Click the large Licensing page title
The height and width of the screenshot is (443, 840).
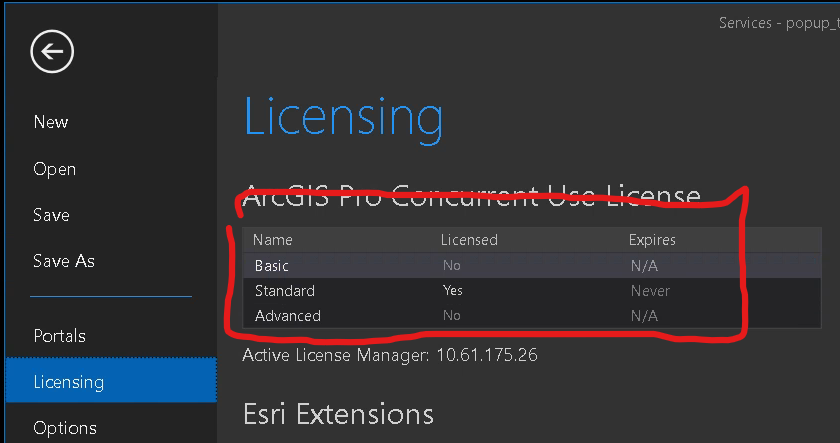click(343, 118)
